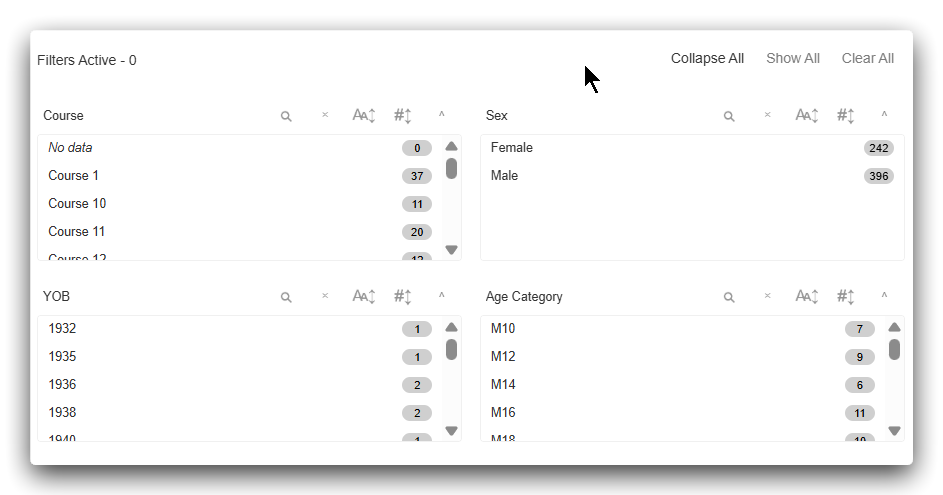Clear the Sex filter selection icon

[768, 115]
